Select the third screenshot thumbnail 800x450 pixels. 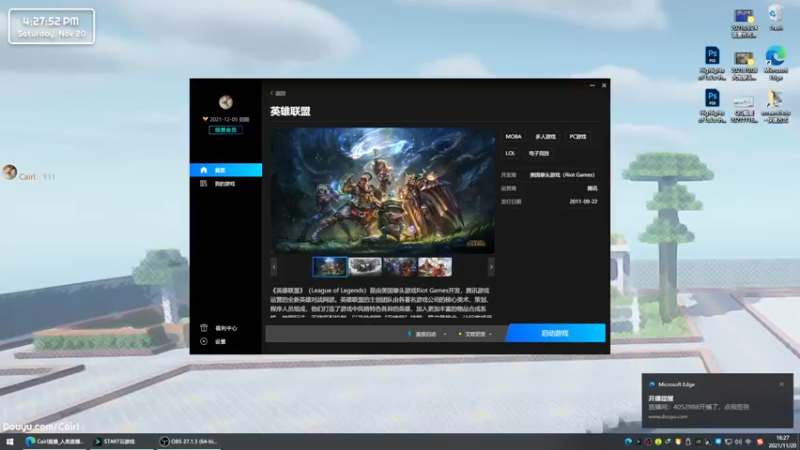[x=400, y=267]
